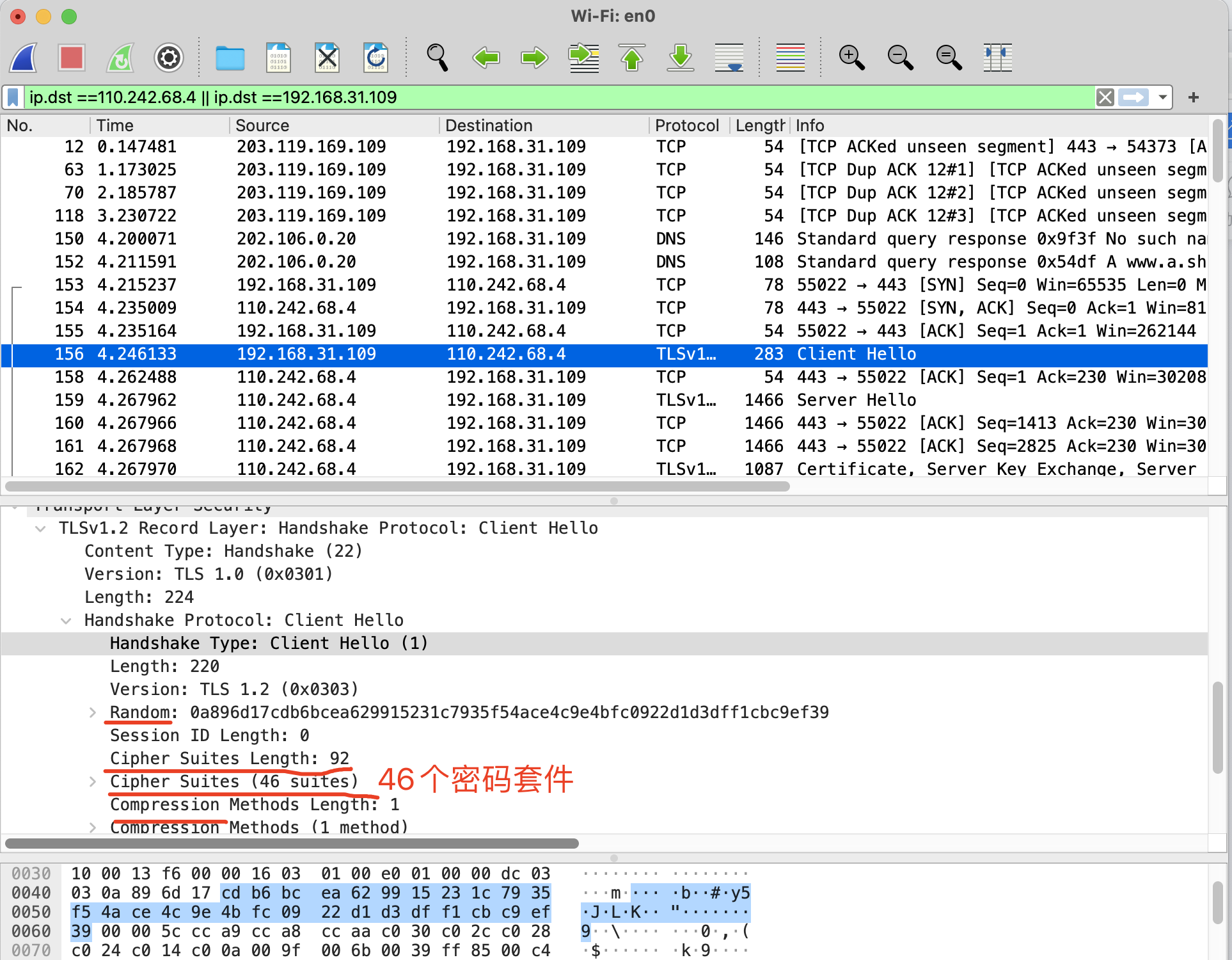Open the display filter bookmarks
This screenshot has width=1232, height=960.
click(x=12, y=97)
